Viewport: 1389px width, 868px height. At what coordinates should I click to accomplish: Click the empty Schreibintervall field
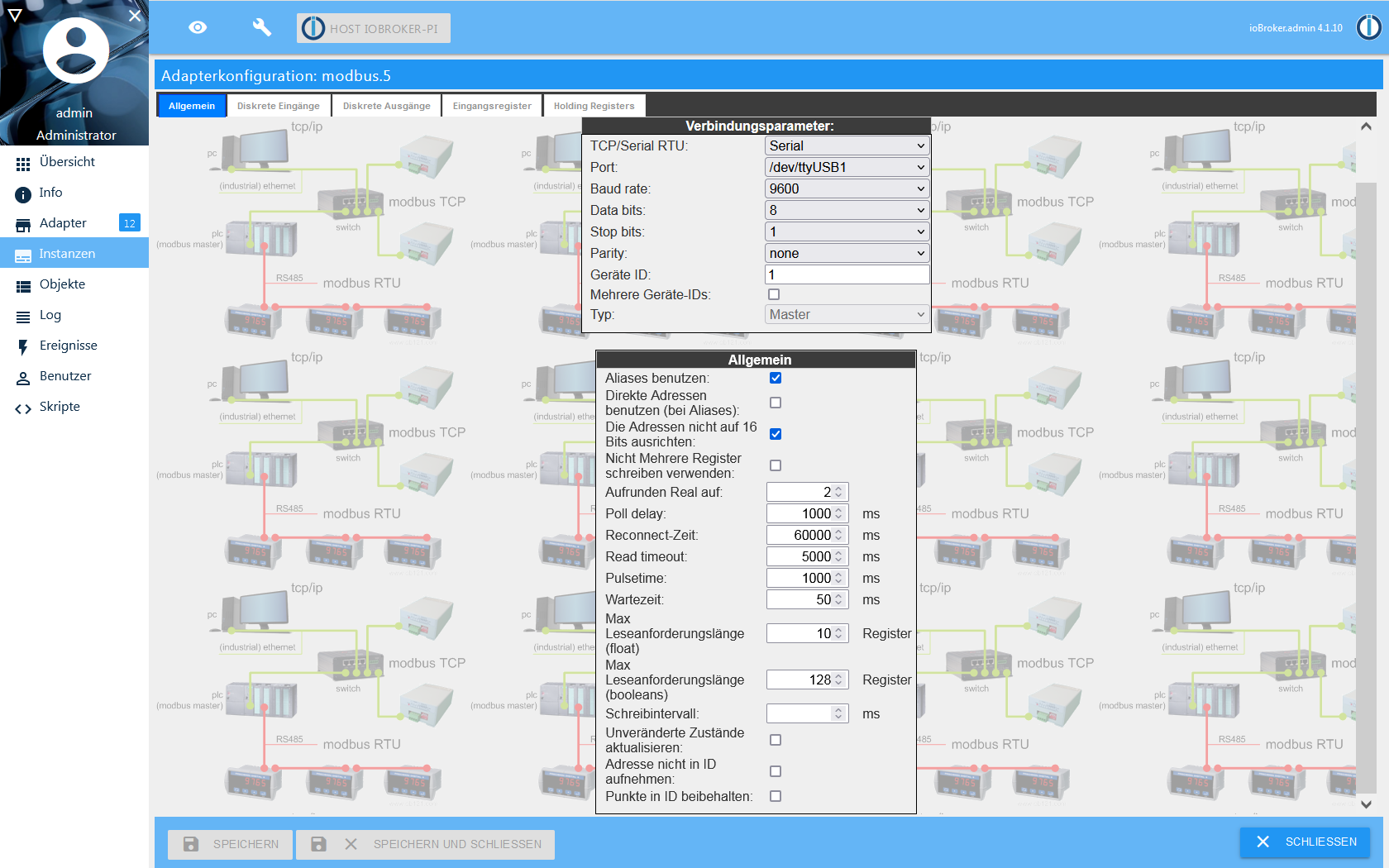pyautogui.click(x=808, y=713)
